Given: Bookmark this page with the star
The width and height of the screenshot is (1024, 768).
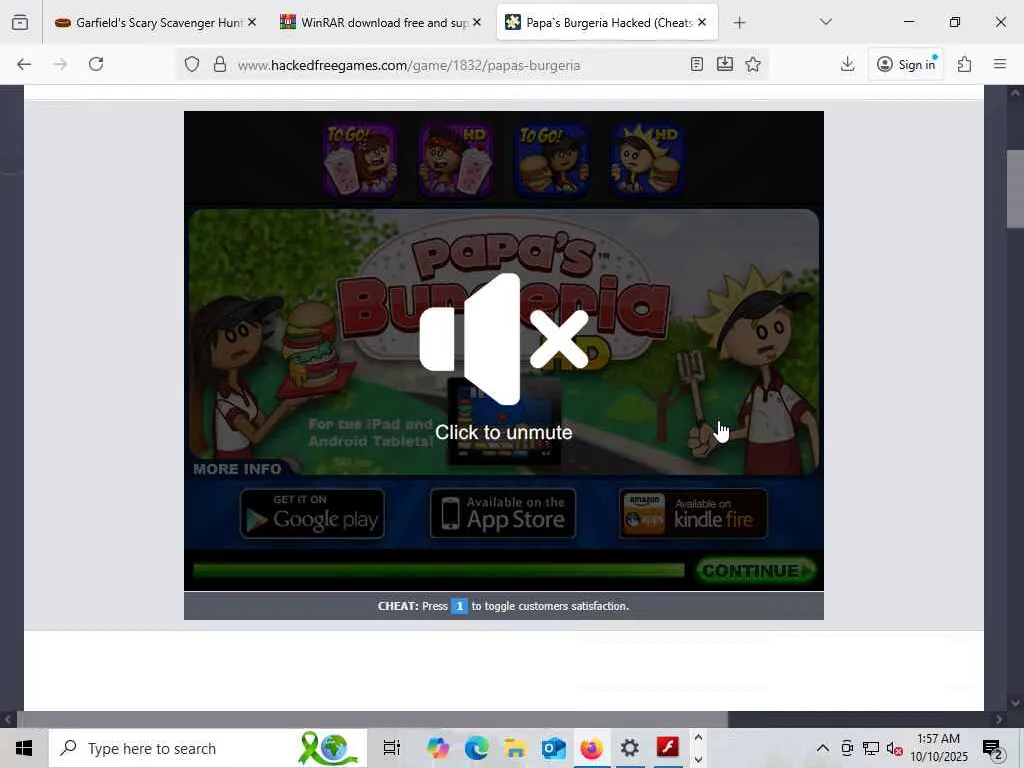Looking at the screenshot, I should 753,64.
